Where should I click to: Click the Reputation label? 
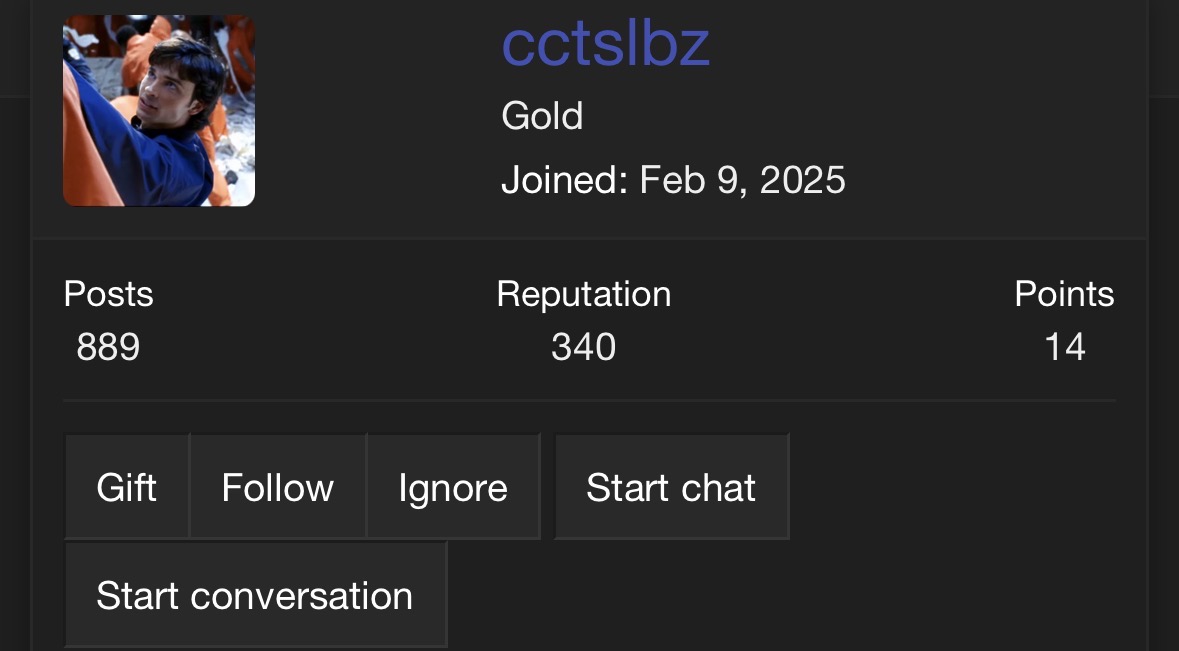[x=583, y=293]
